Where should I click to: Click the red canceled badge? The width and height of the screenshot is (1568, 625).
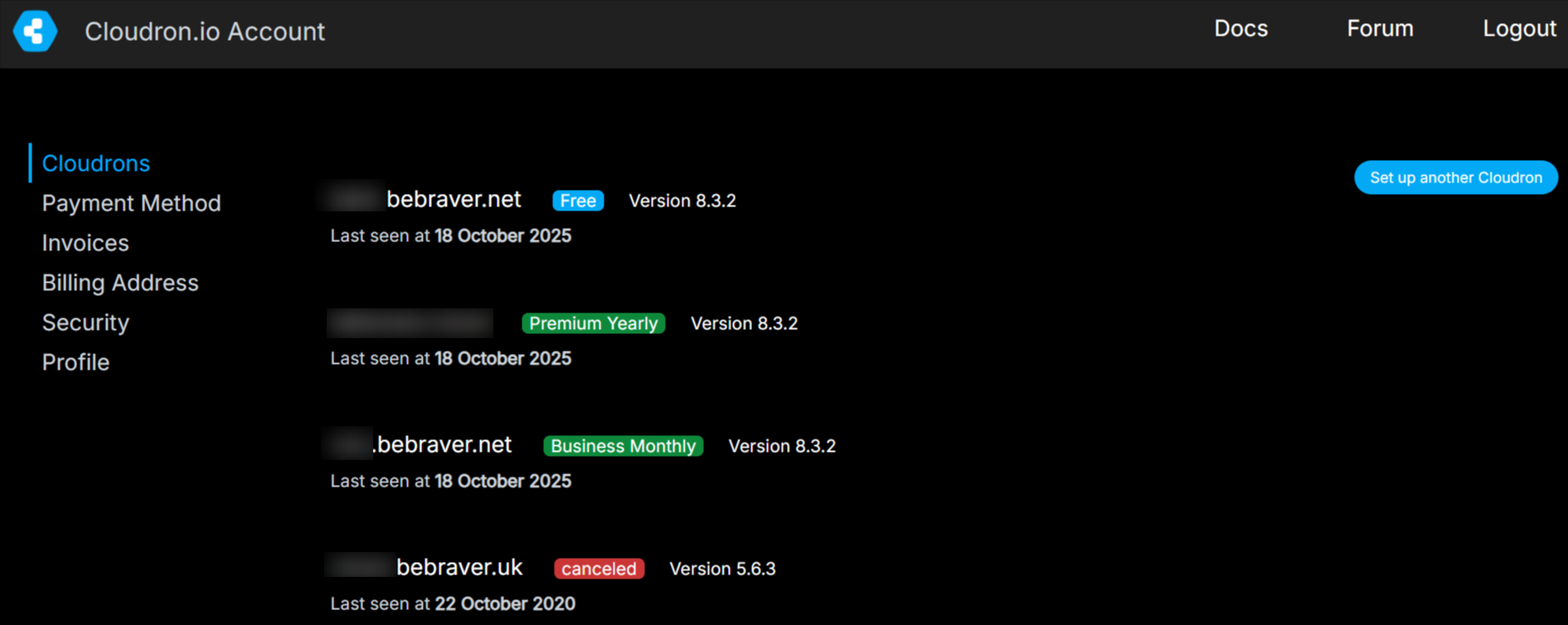[x=599, y=569]
